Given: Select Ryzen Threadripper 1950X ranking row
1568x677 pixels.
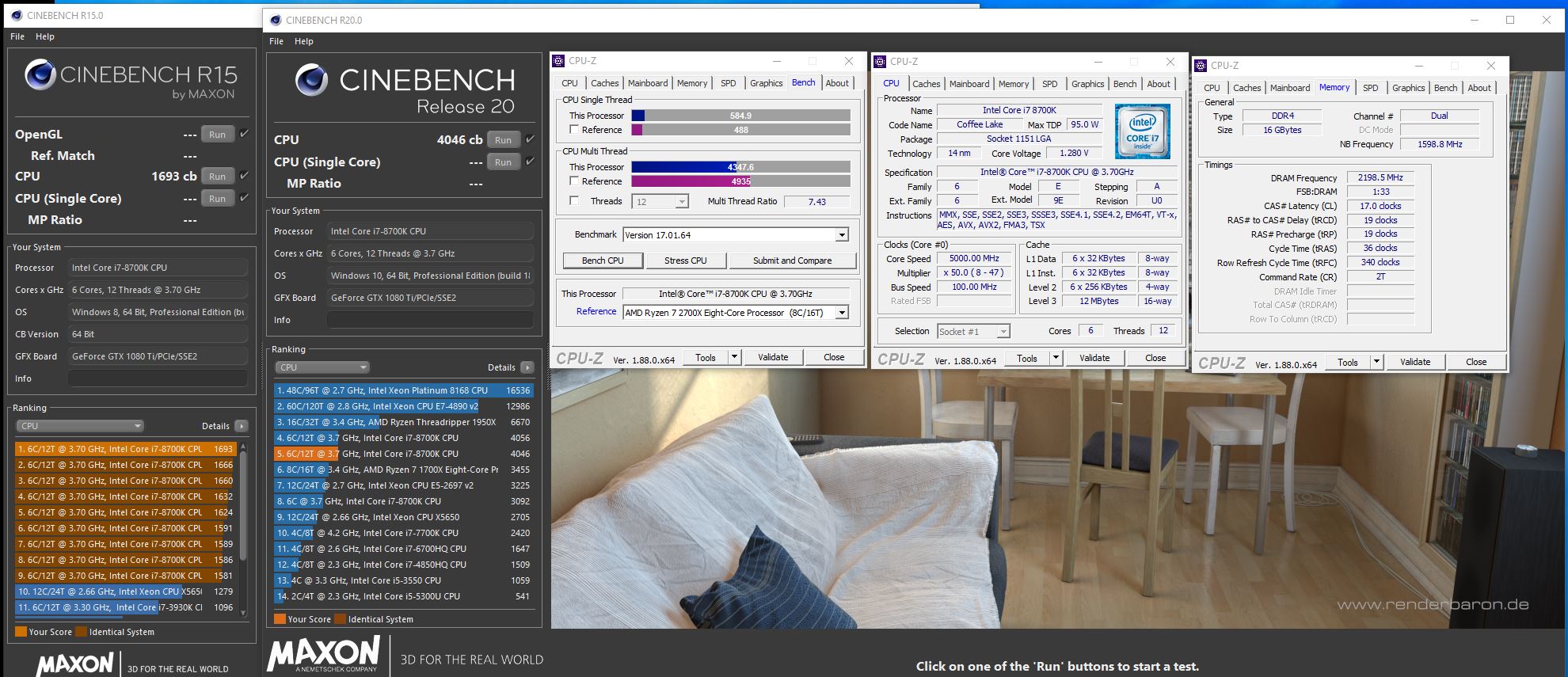Looking at the screenshot, I should 404,422.
